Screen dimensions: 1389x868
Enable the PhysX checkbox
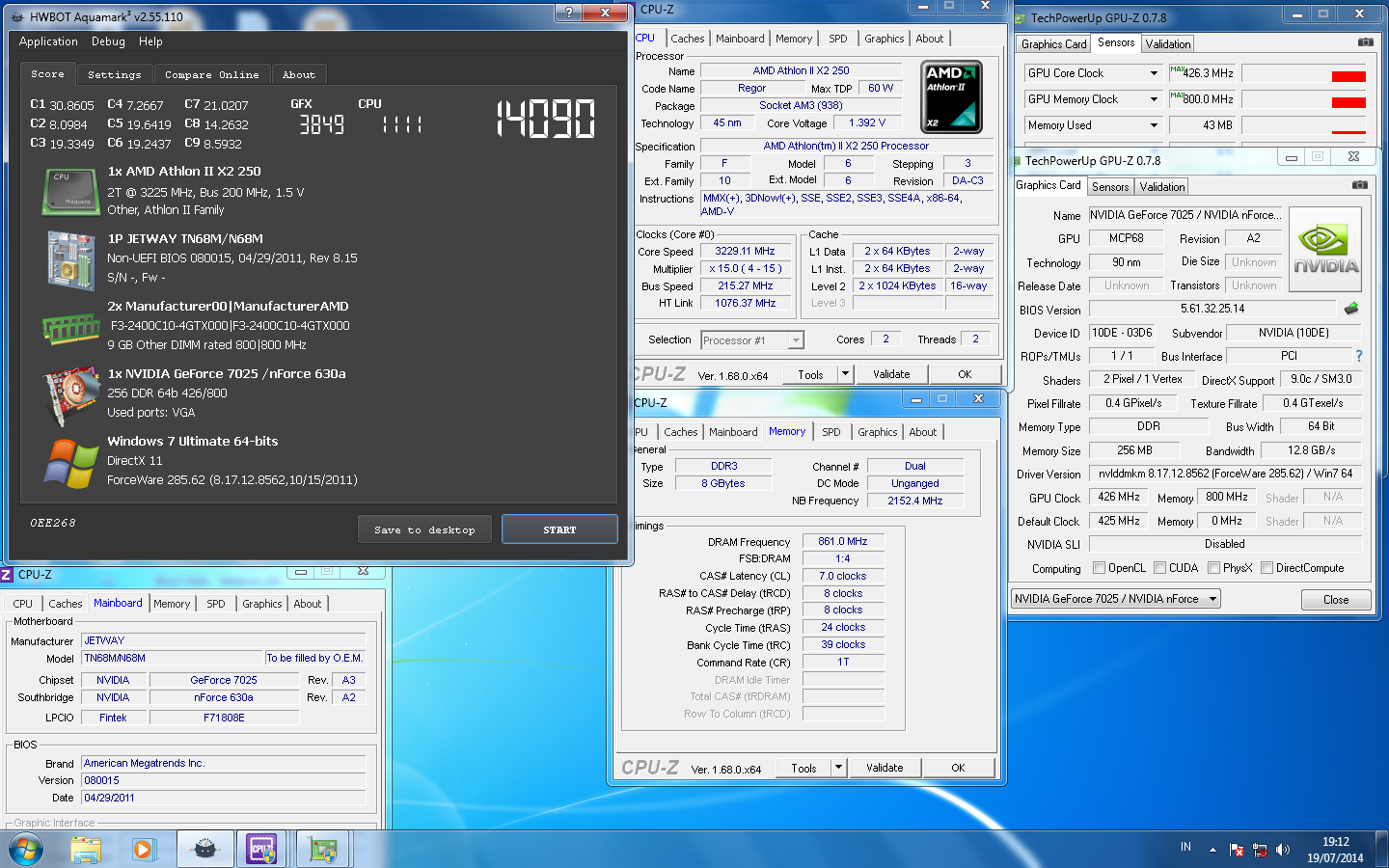[x=1213, y=568]
